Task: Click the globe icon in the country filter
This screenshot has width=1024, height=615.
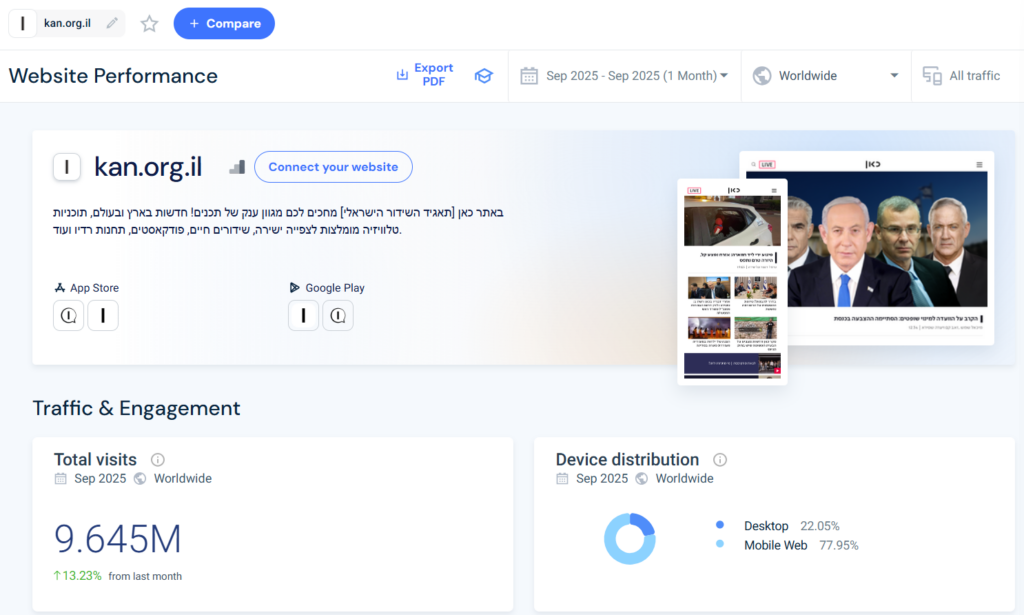Action: [x=762, y=76]
